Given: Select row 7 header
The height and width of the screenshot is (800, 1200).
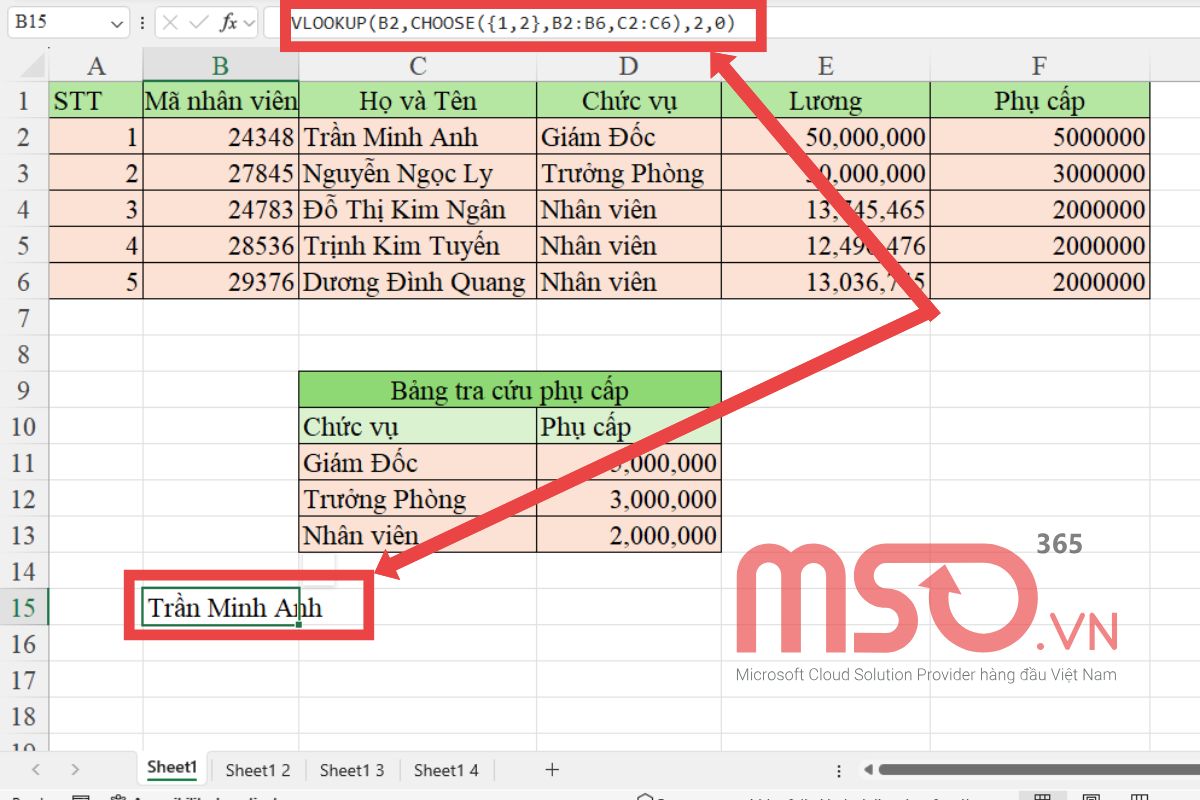Looking at the screenshot, I should (24, 318).
